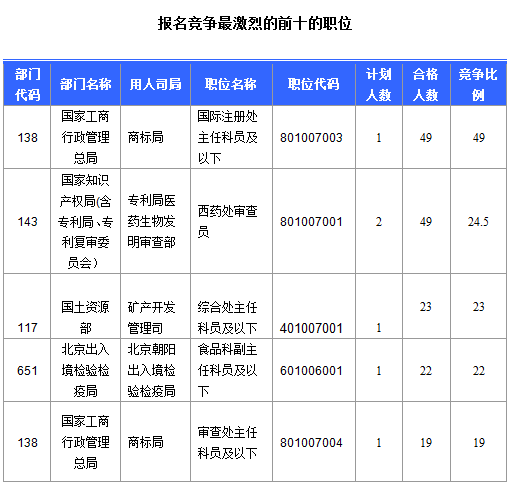
Task: Select the 职位名称 column header
Action: coord(231,84)
